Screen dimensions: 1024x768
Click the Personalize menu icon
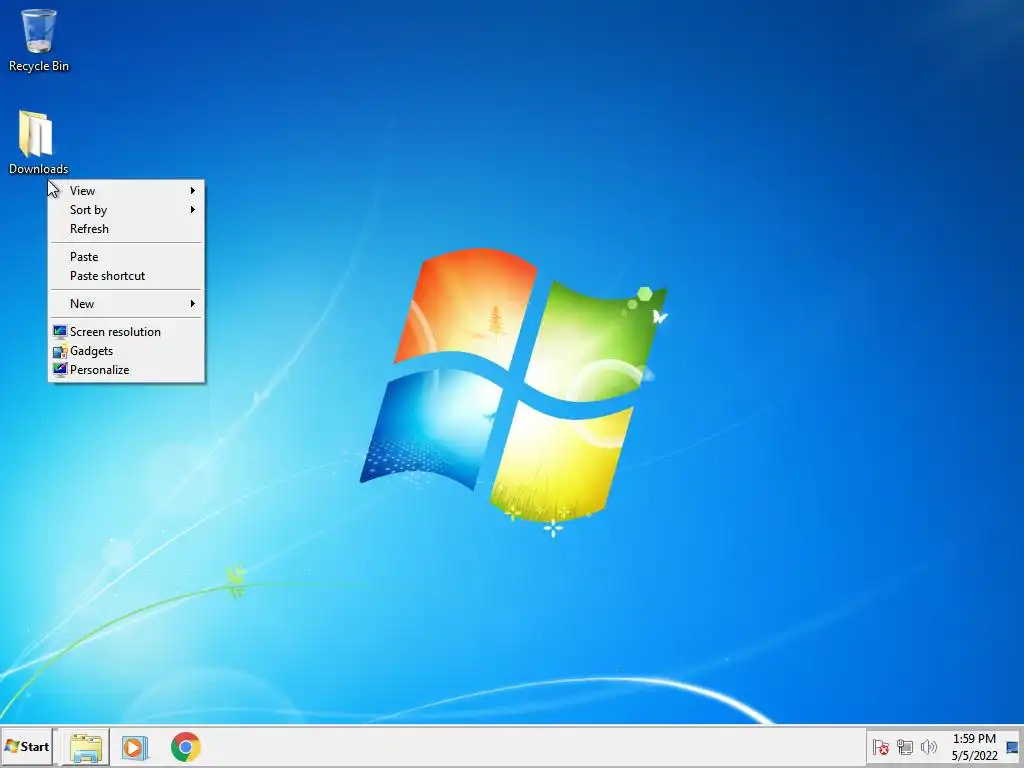tap(59, 370)
